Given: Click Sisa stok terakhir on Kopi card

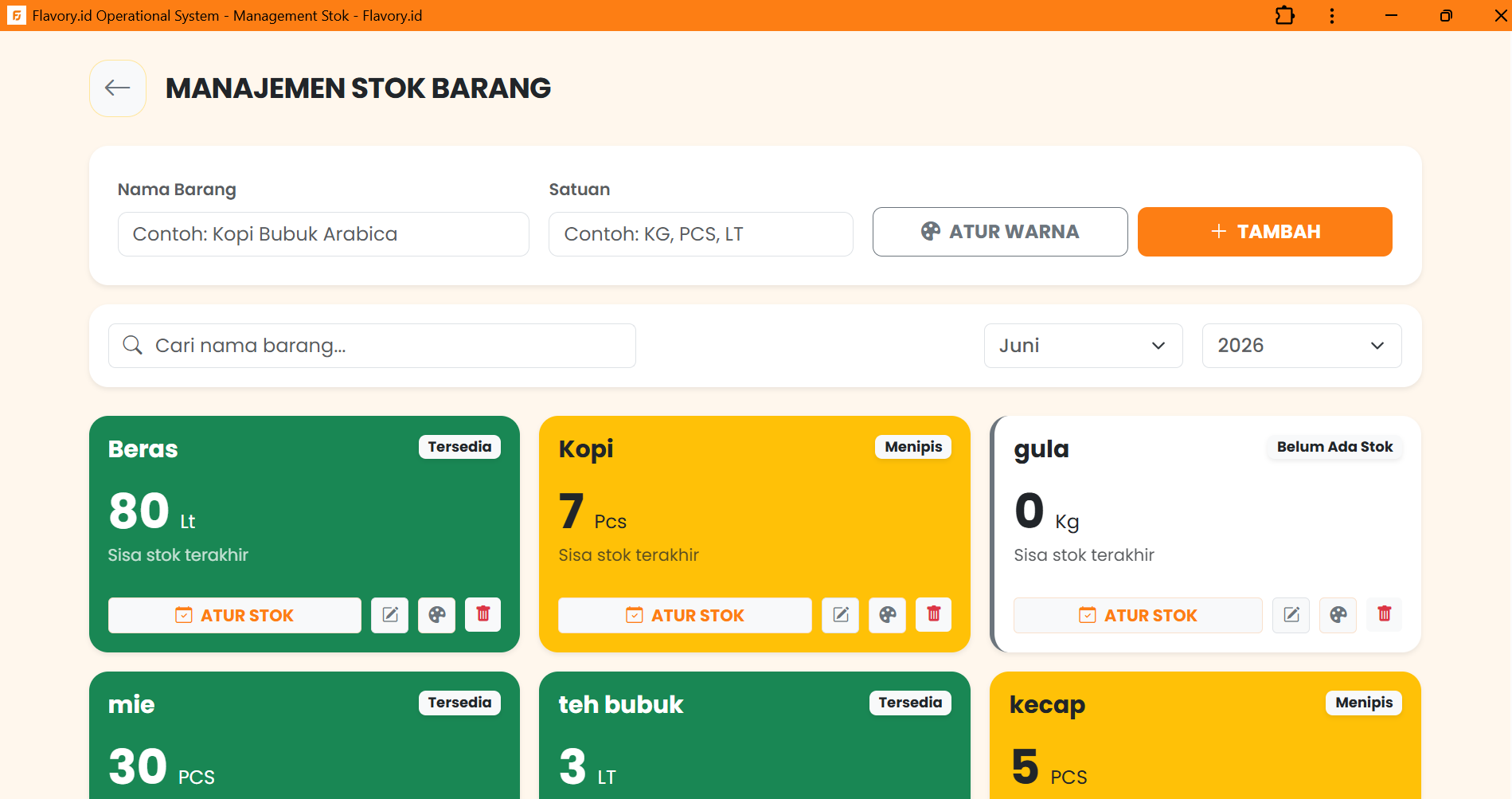Looking at the screenshot, I should click(629, 555).
